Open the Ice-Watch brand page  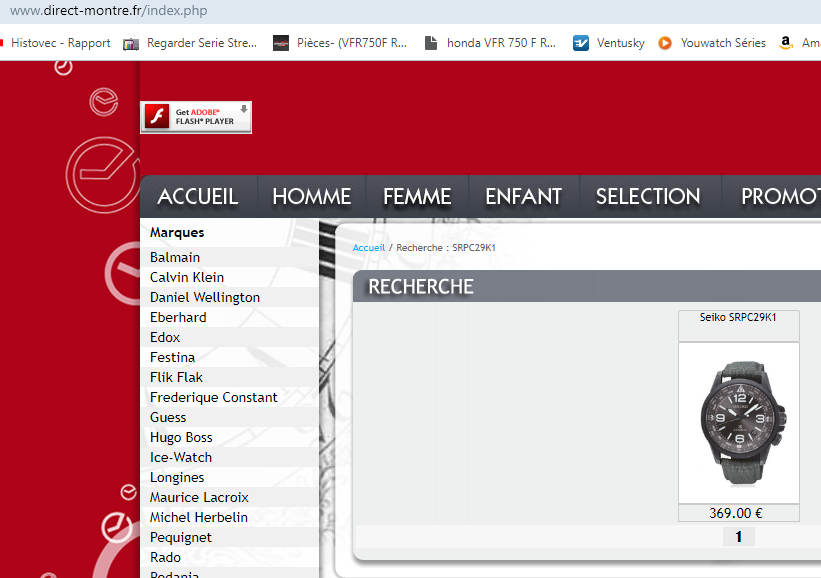pos(181,458)
